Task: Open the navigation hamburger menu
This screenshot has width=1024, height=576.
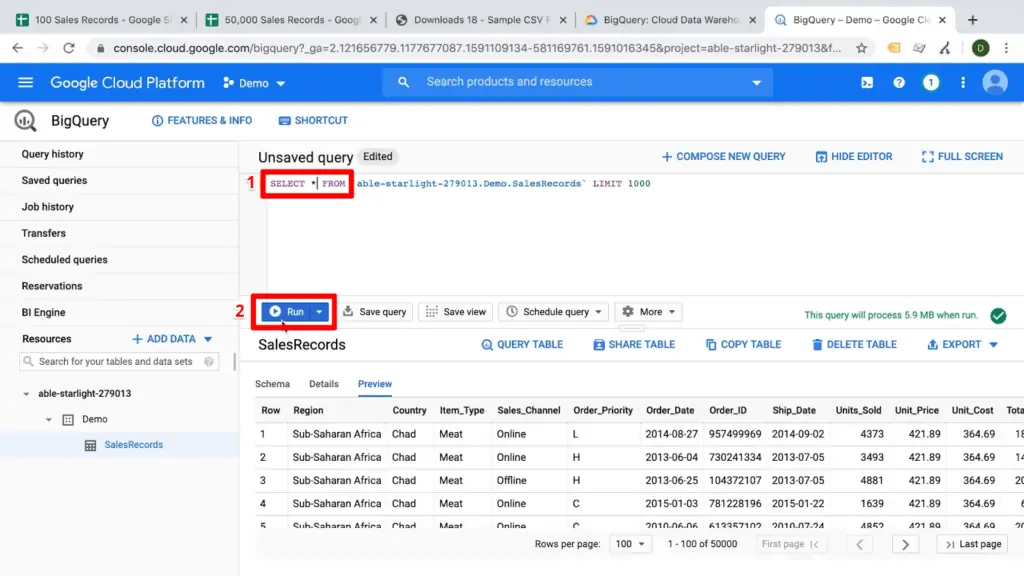Action: 25,82
